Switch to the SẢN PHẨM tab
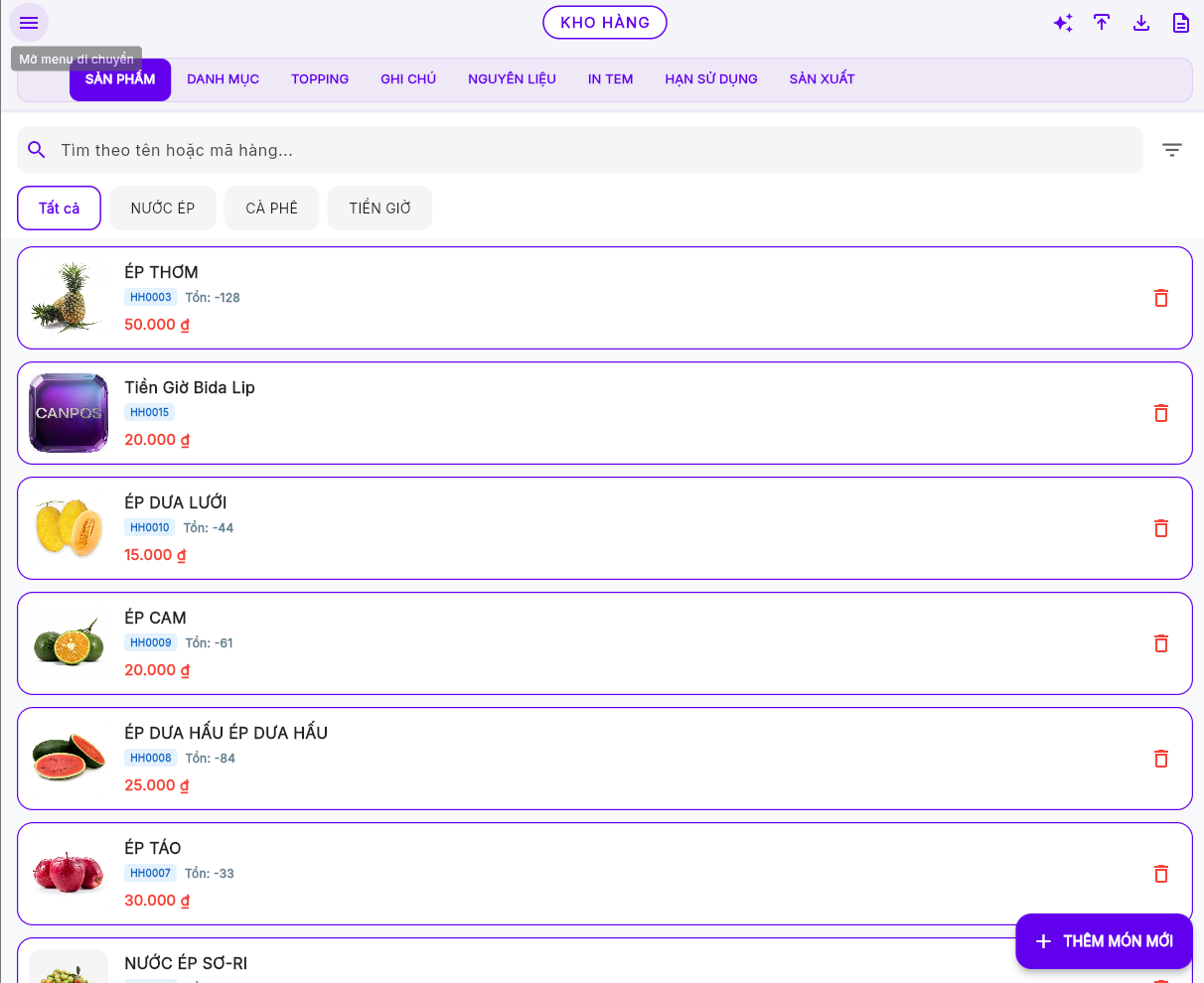The height and width of the screenshot is (983, 1204). pyautogui.click(x=120, y=79)
